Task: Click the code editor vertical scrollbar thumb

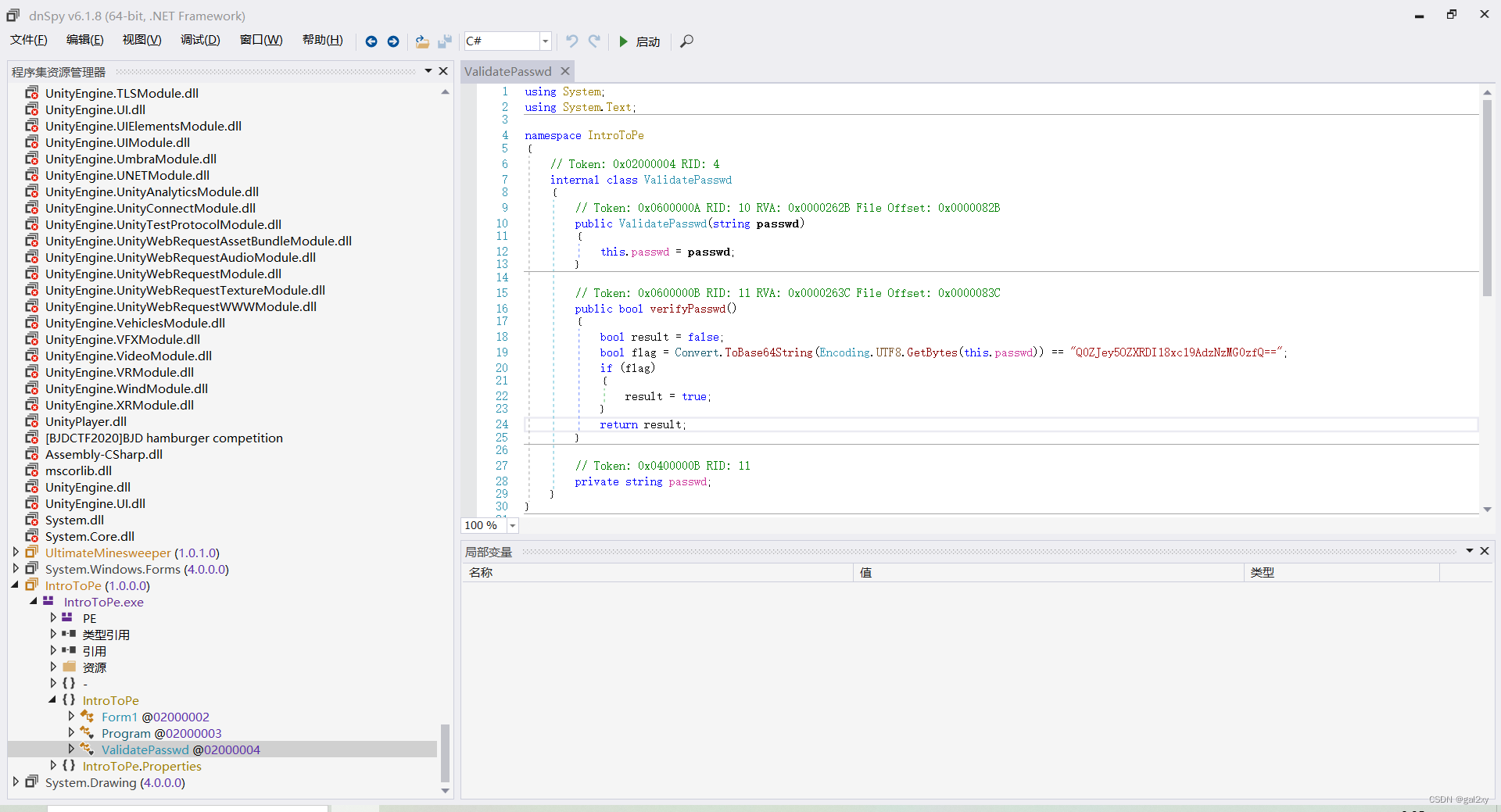Action: coord(1487,198)
